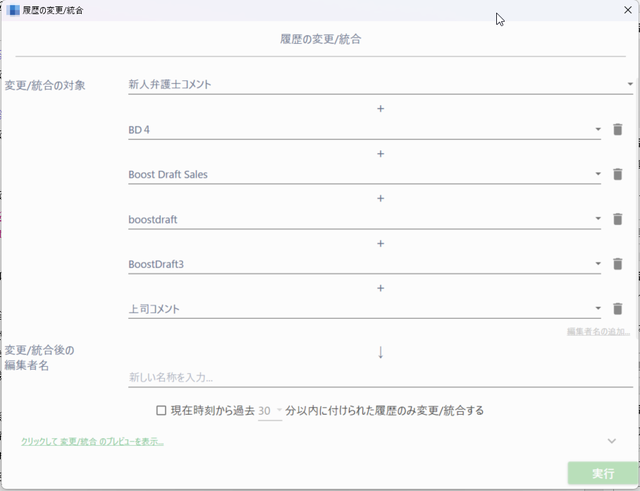This screenshot has width=640, height=491.
Task: Click the app icon in title bar
Action: tap(13, 9)
